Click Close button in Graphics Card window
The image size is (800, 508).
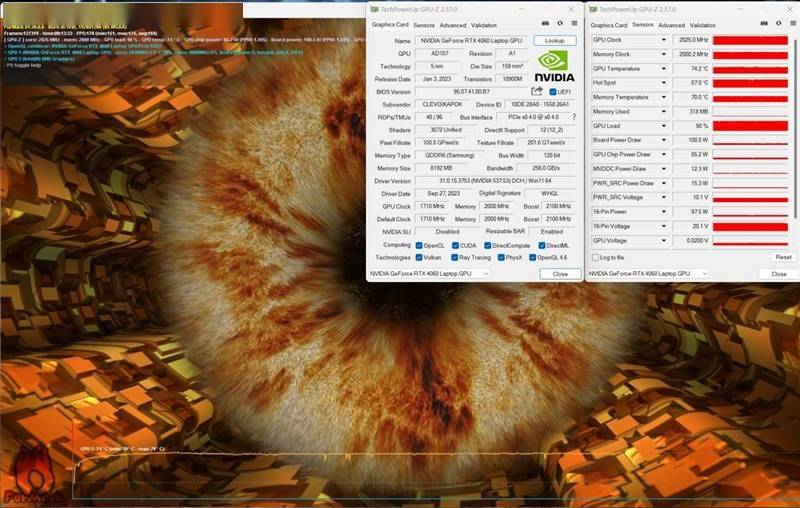tap(560, 274)
